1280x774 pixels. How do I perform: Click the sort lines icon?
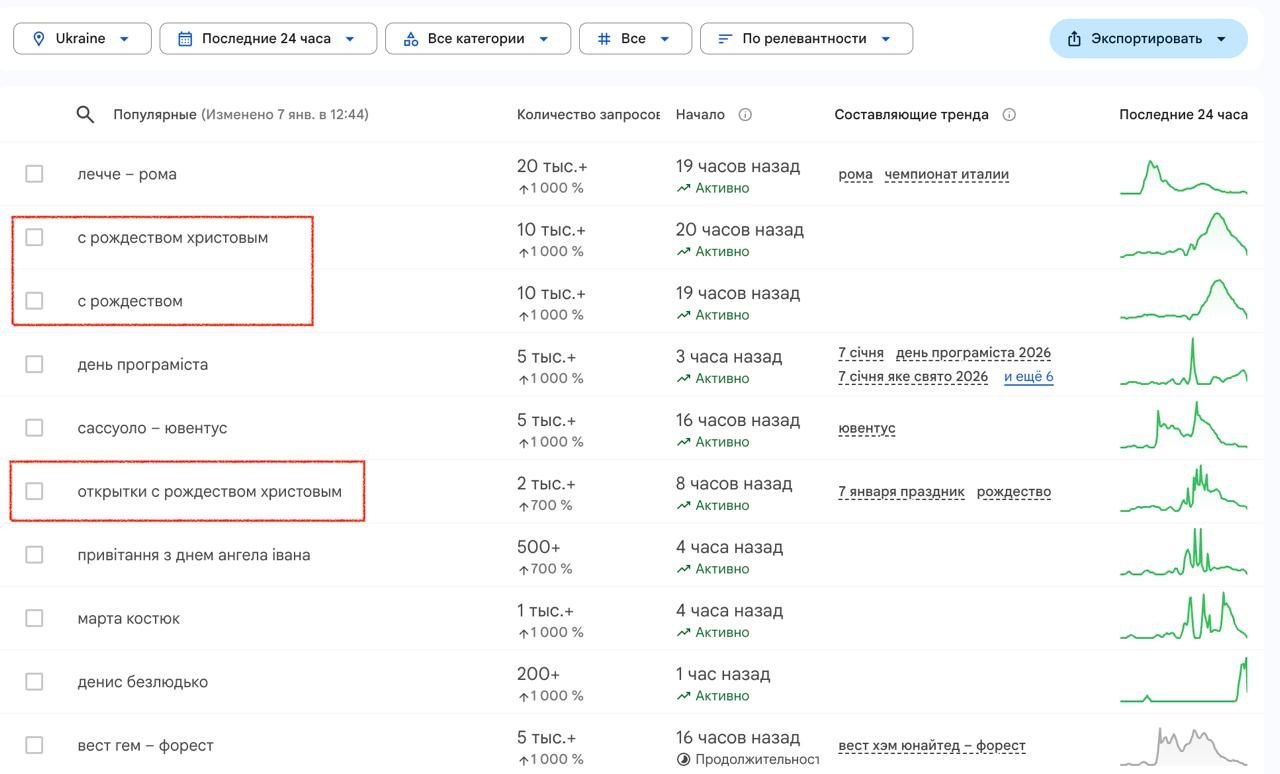pos(725,38)
